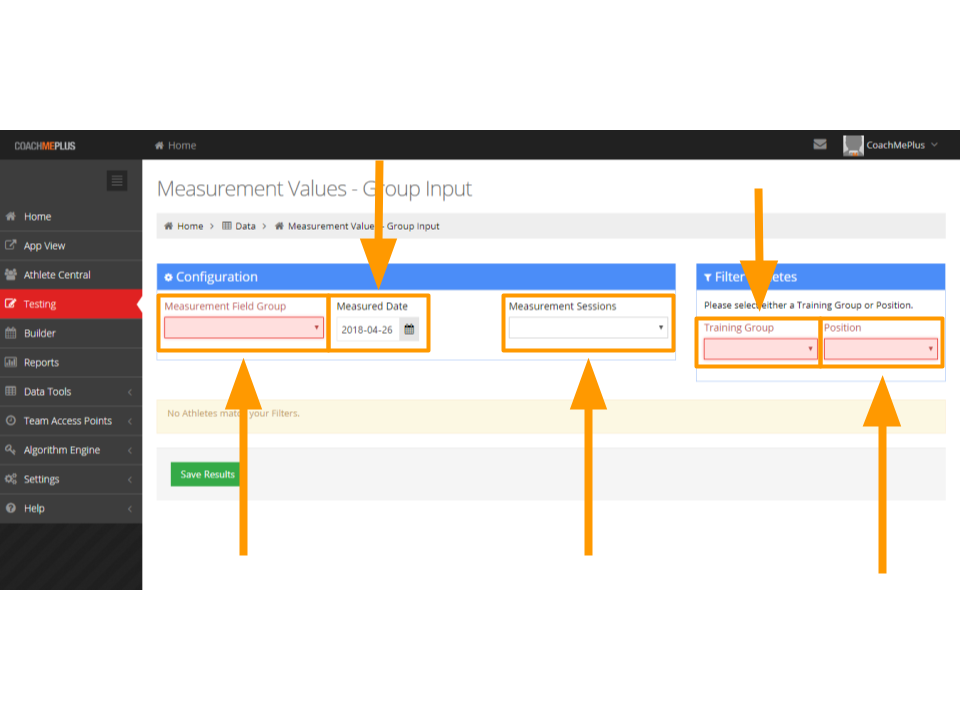Toggle the sidebar hamburger button
This screenshot has width=960, height=720.
(117, 181)
